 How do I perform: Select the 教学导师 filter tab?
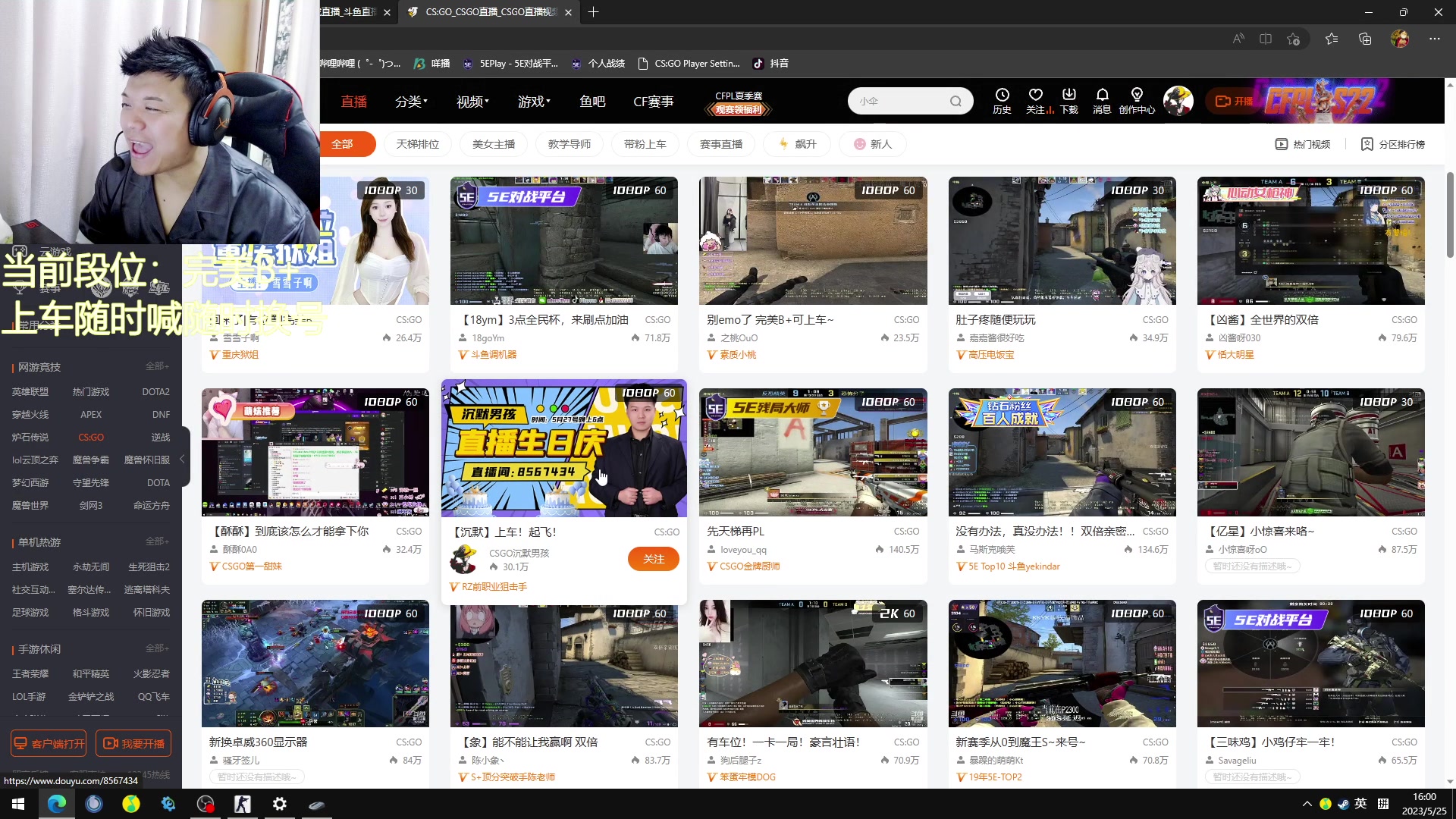pos(570,144)
